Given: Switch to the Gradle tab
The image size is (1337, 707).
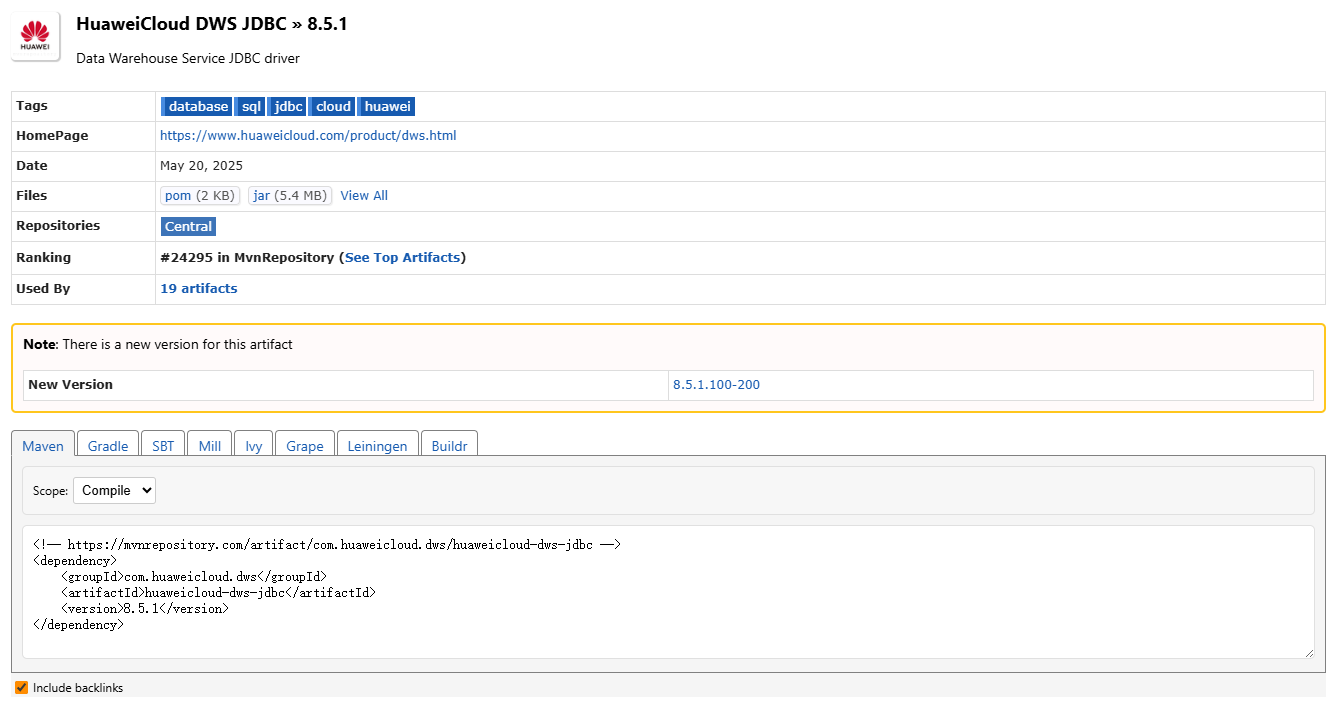Looking at the screenshot, I should [x=108, y=446].
